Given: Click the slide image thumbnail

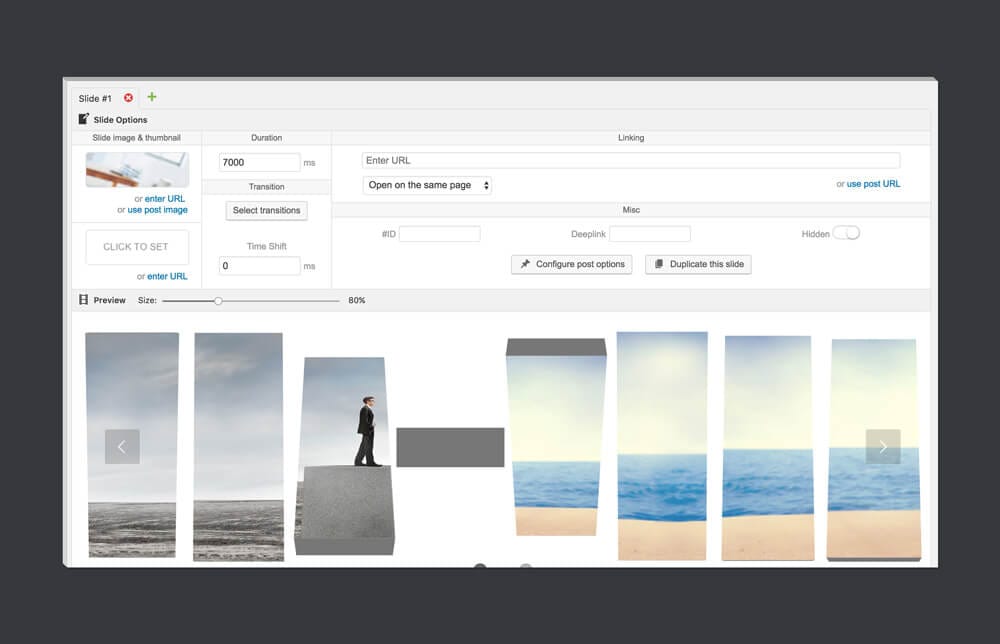Looking at the screenshot, I should pos(137,170).
